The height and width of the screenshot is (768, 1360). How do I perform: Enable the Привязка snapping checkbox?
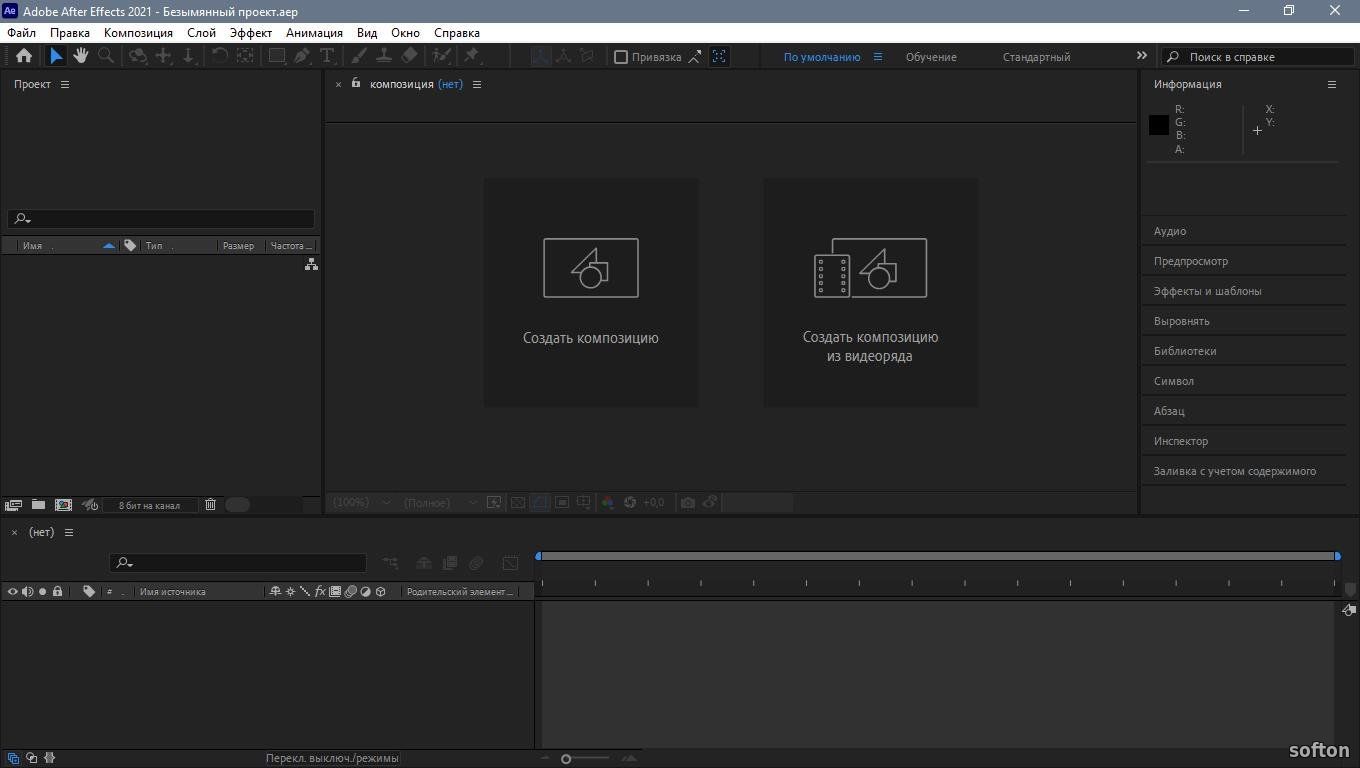(621, 57)
